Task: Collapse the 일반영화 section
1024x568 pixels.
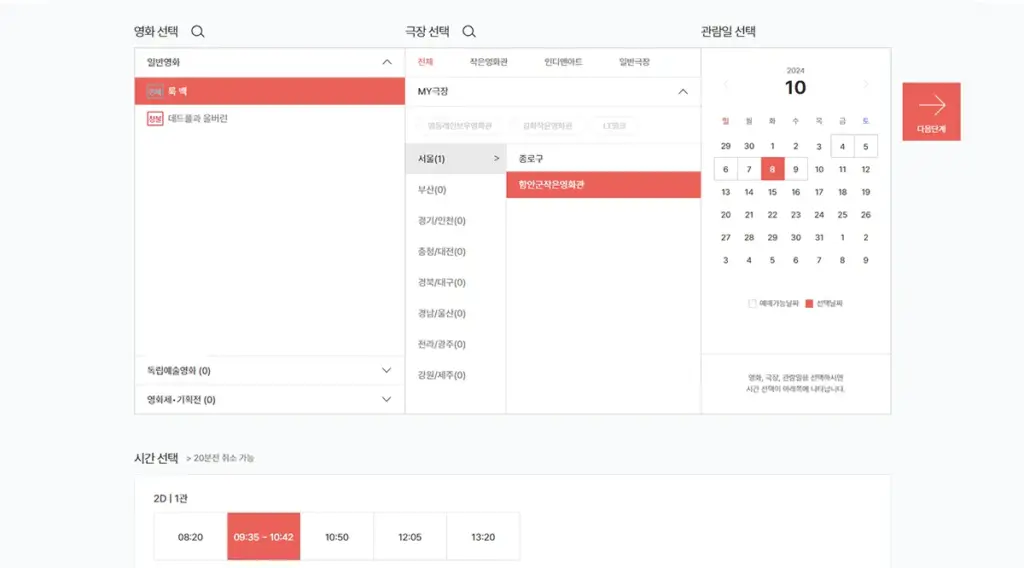Action: (x=387, y=62)
